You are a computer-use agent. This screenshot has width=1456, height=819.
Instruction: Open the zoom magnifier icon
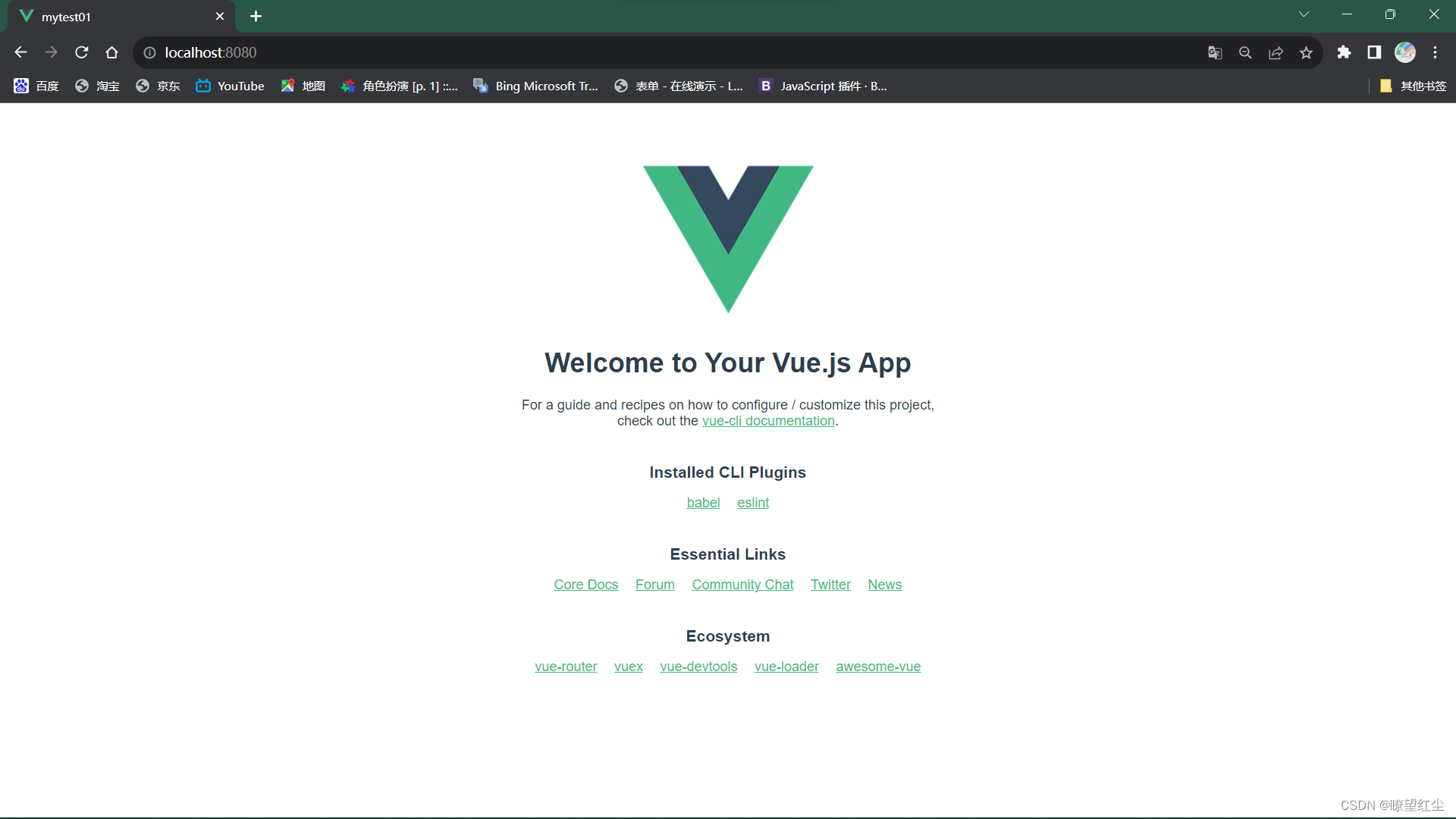click(1245, 52)
